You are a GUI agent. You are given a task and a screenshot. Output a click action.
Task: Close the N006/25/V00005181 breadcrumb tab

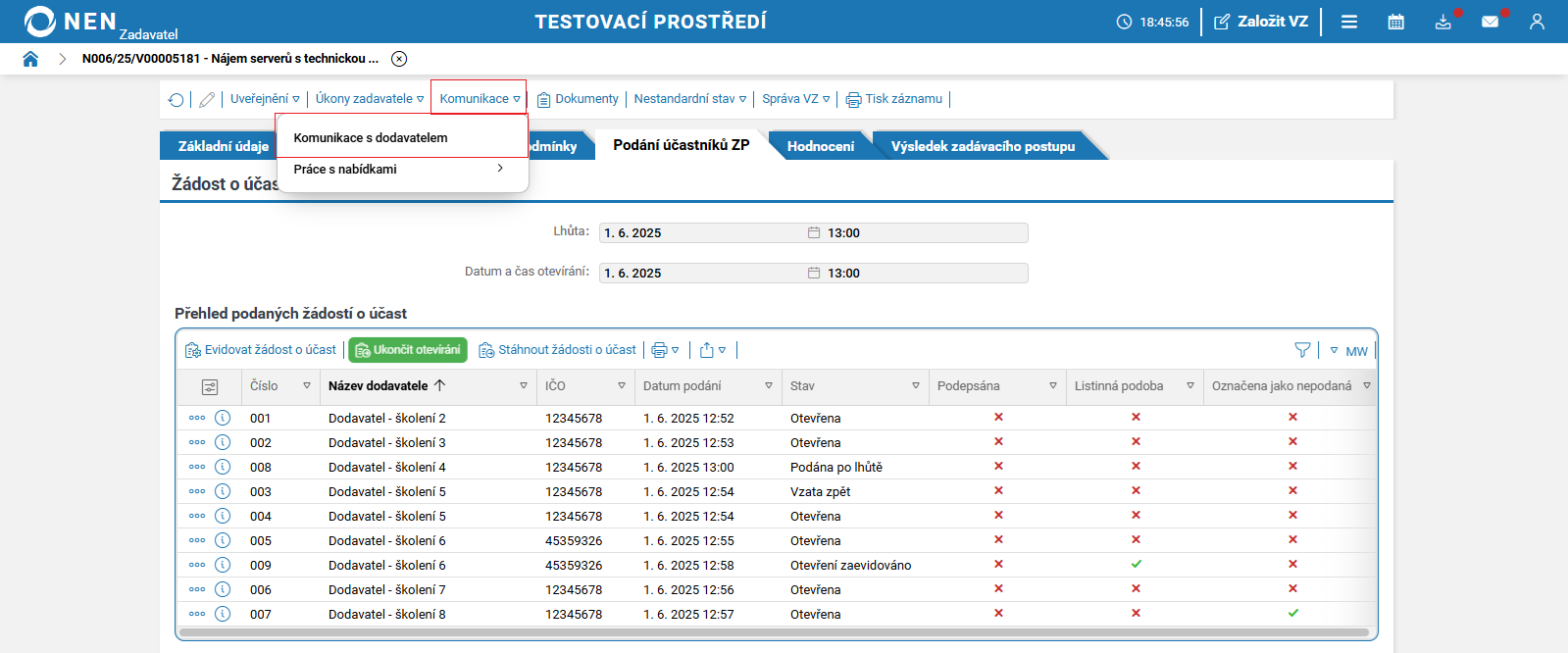click(x=399, y=59)
